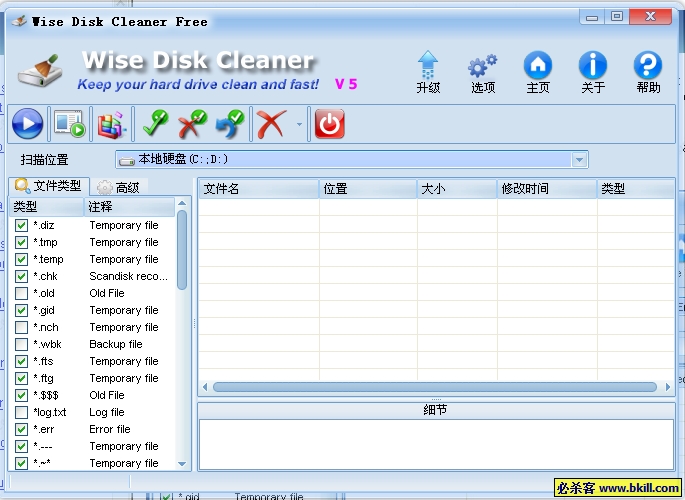Click the title bar app icon
Screen dimensions: 685x500
tap(19, 21)
